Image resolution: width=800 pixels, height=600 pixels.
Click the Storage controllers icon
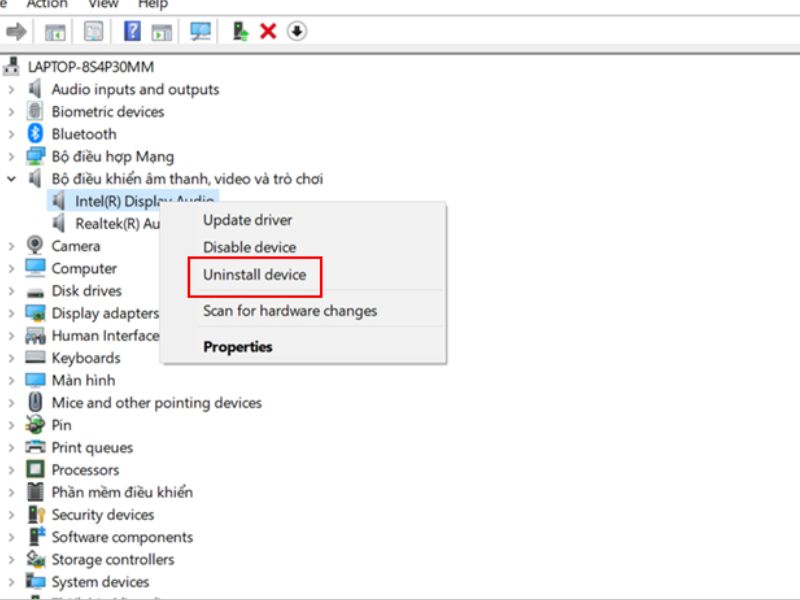pyautogui.click(x=35, y=559)
